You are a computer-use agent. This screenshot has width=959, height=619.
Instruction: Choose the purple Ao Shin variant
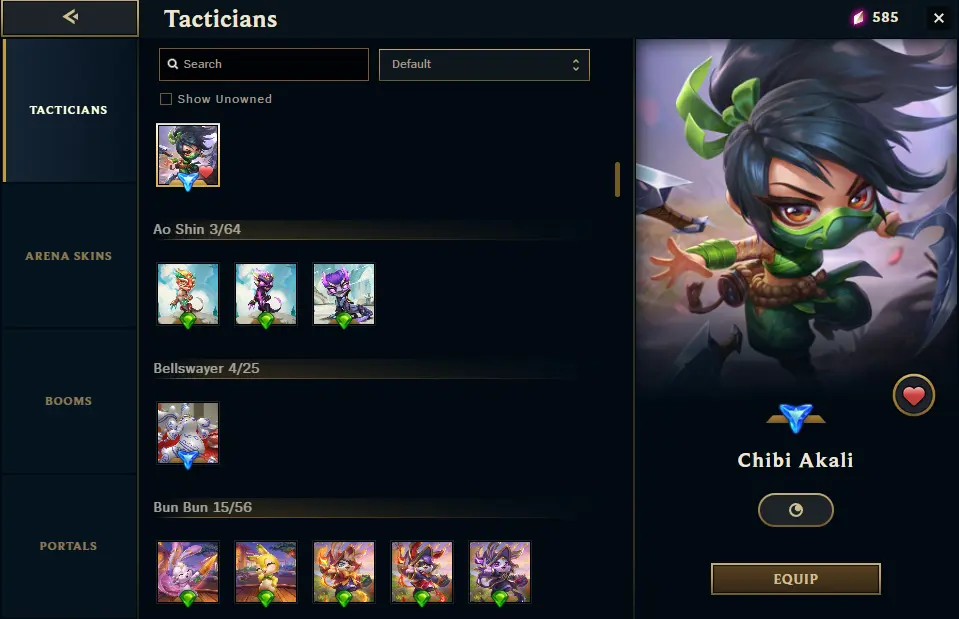[266, 294]
